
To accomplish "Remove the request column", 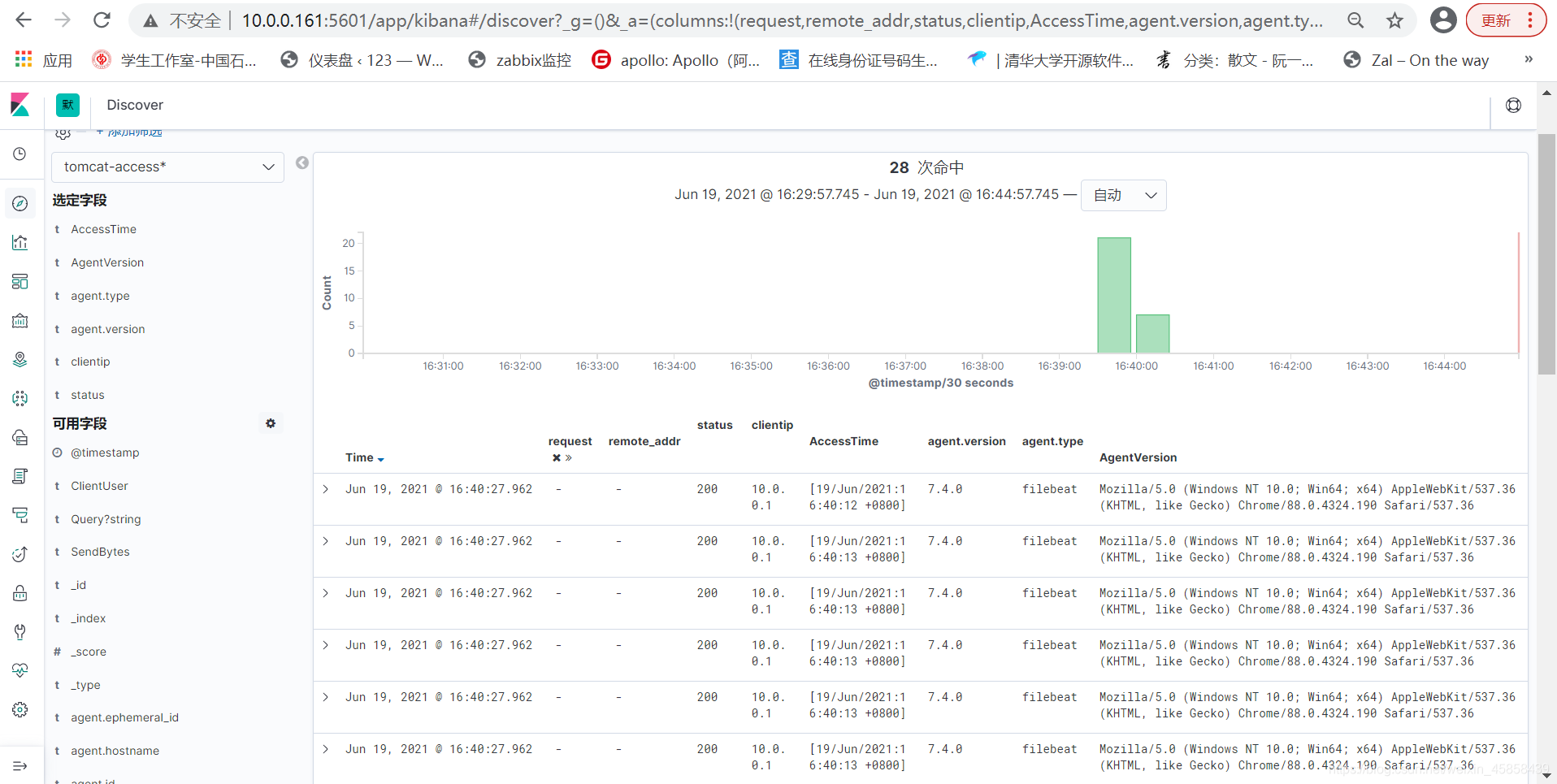I will click(557, 458).
